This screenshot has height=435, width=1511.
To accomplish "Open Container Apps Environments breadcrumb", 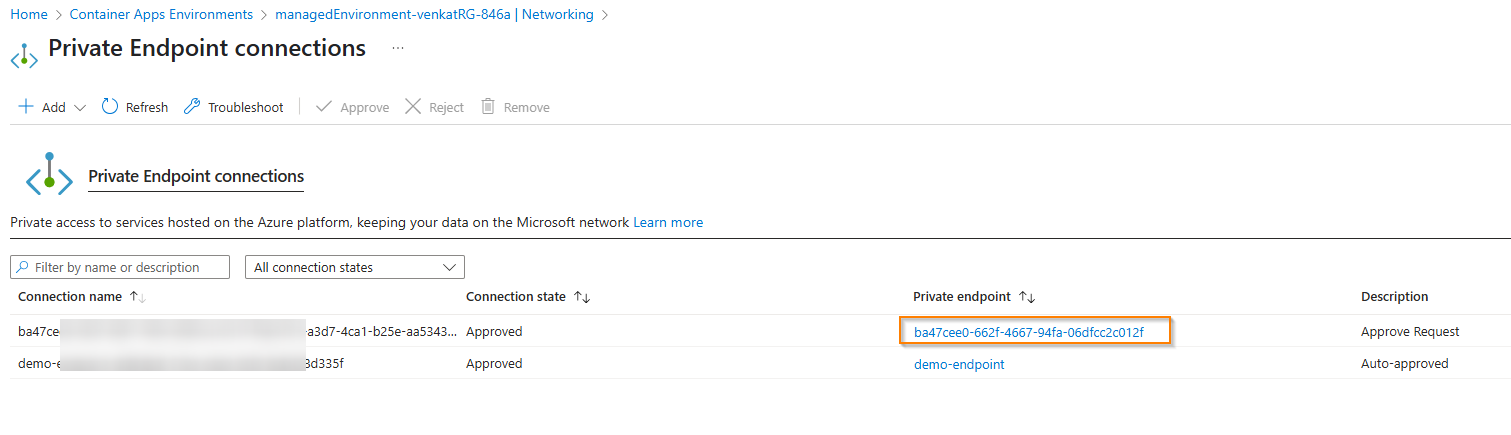I will [x=161, y=15].
